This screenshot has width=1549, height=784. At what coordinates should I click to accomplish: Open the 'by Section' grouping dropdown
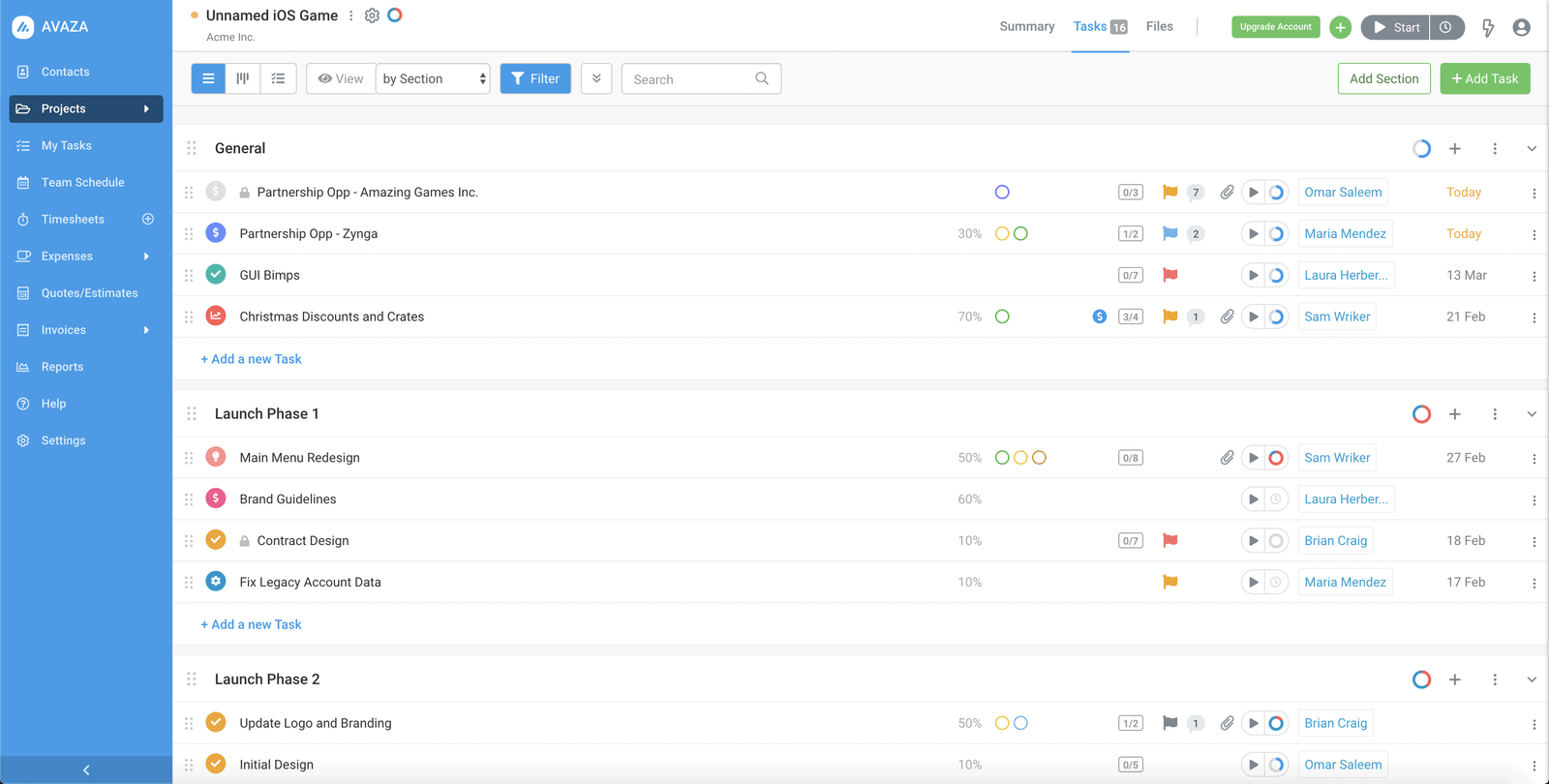[x=433, y=78]
